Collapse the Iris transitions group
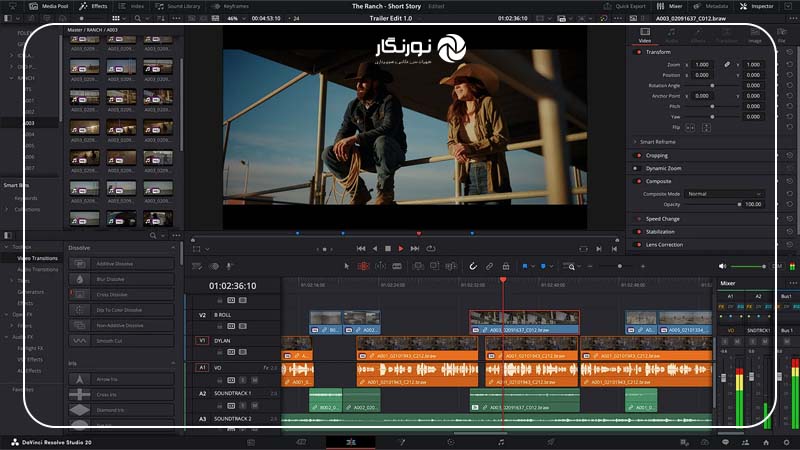The image size is (800, 450). point(173,363)
